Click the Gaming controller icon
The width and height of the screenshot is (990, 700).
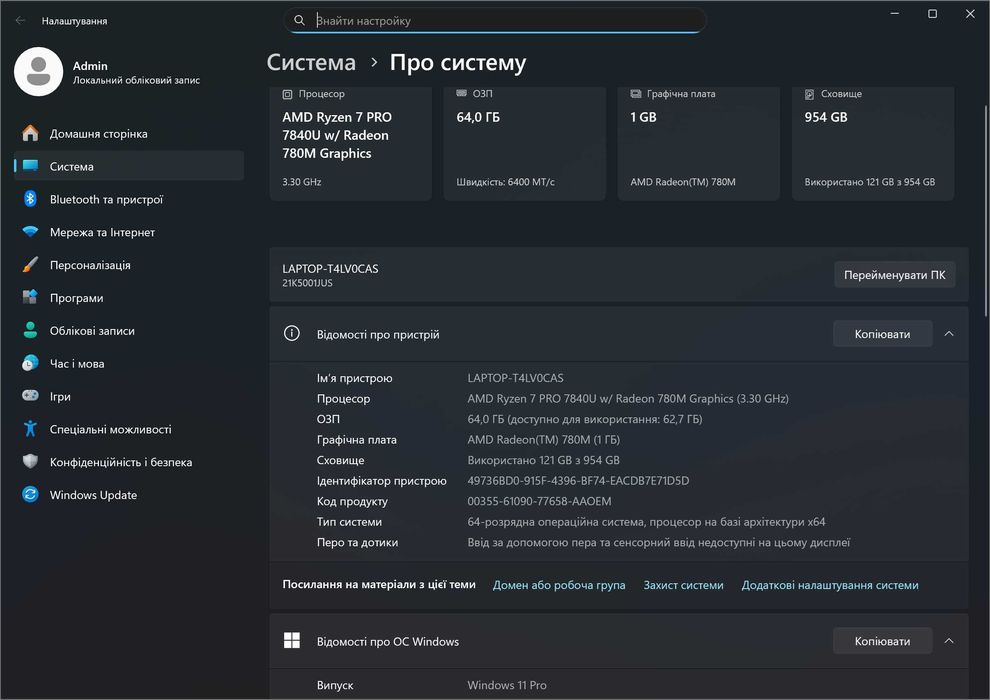click(x=30, y=396)
